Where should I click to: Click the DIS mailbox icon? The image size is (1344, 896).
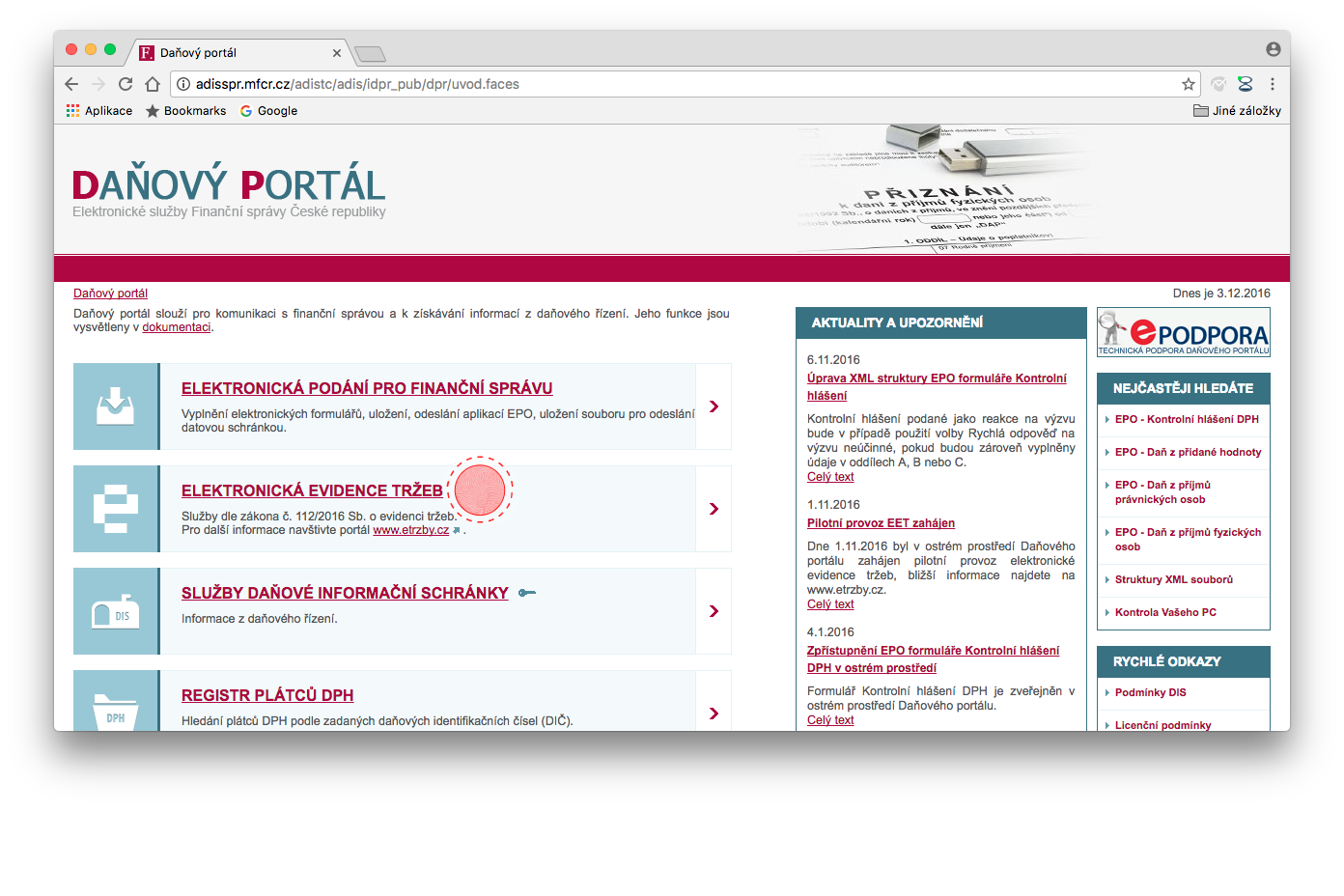(x=115, y=612)
